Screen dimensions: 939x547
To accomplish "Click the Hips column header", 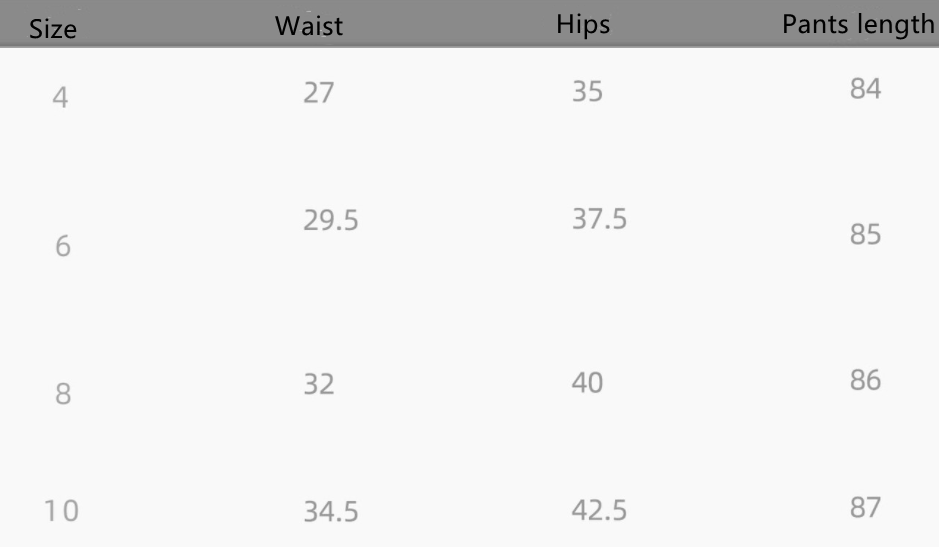I will pyautogui.click(x=583, y=25).
